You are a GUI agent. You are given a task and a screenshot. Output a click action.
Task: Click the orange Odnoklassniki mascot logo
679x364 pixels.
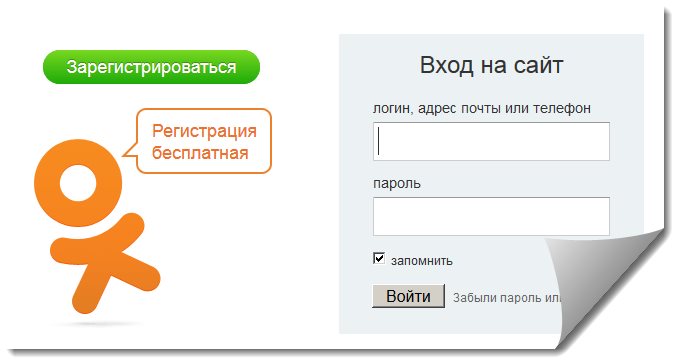pyautogui.click(x=97, y=226)
